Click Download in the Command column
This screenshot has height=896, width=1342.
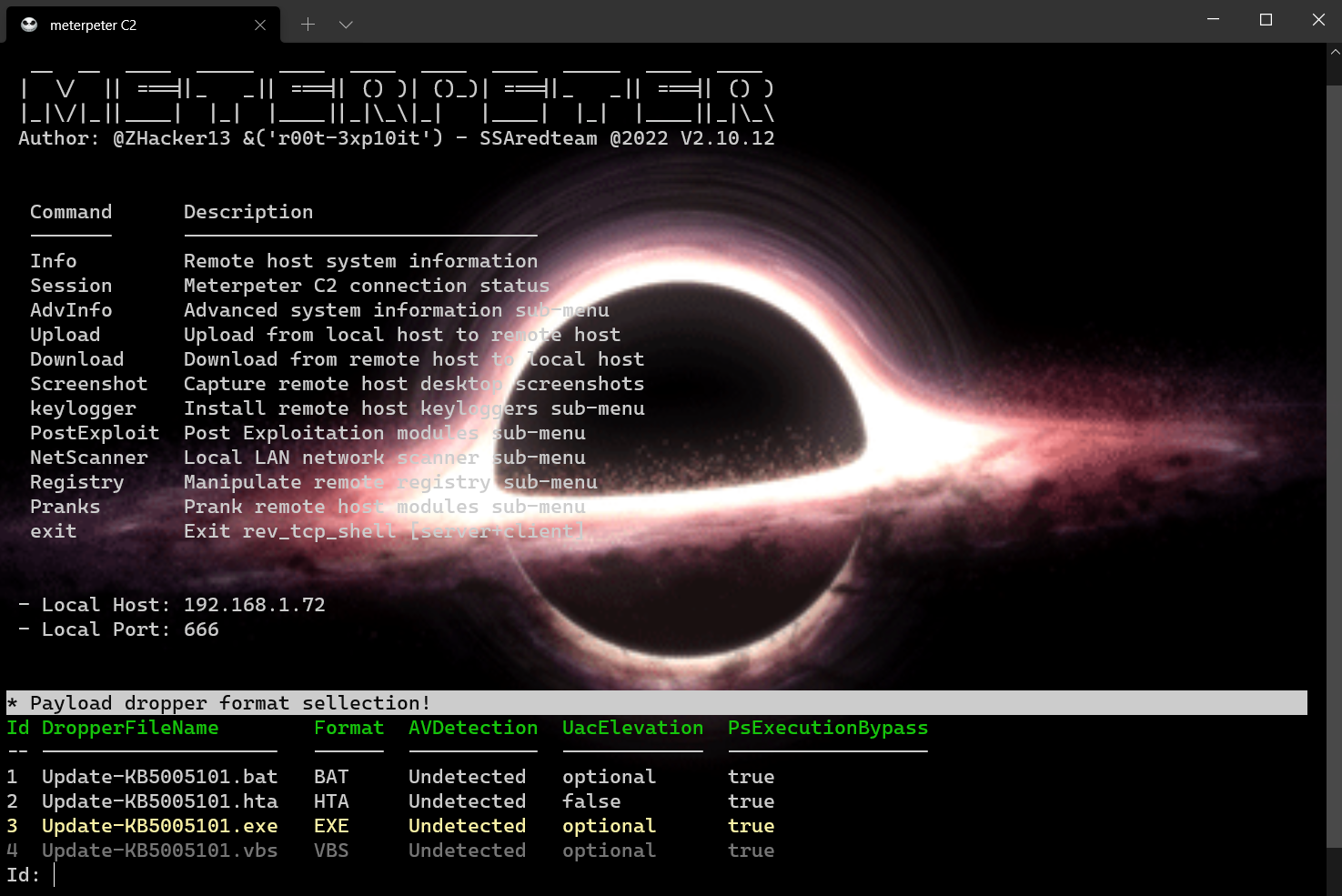(x=77, y=359)
